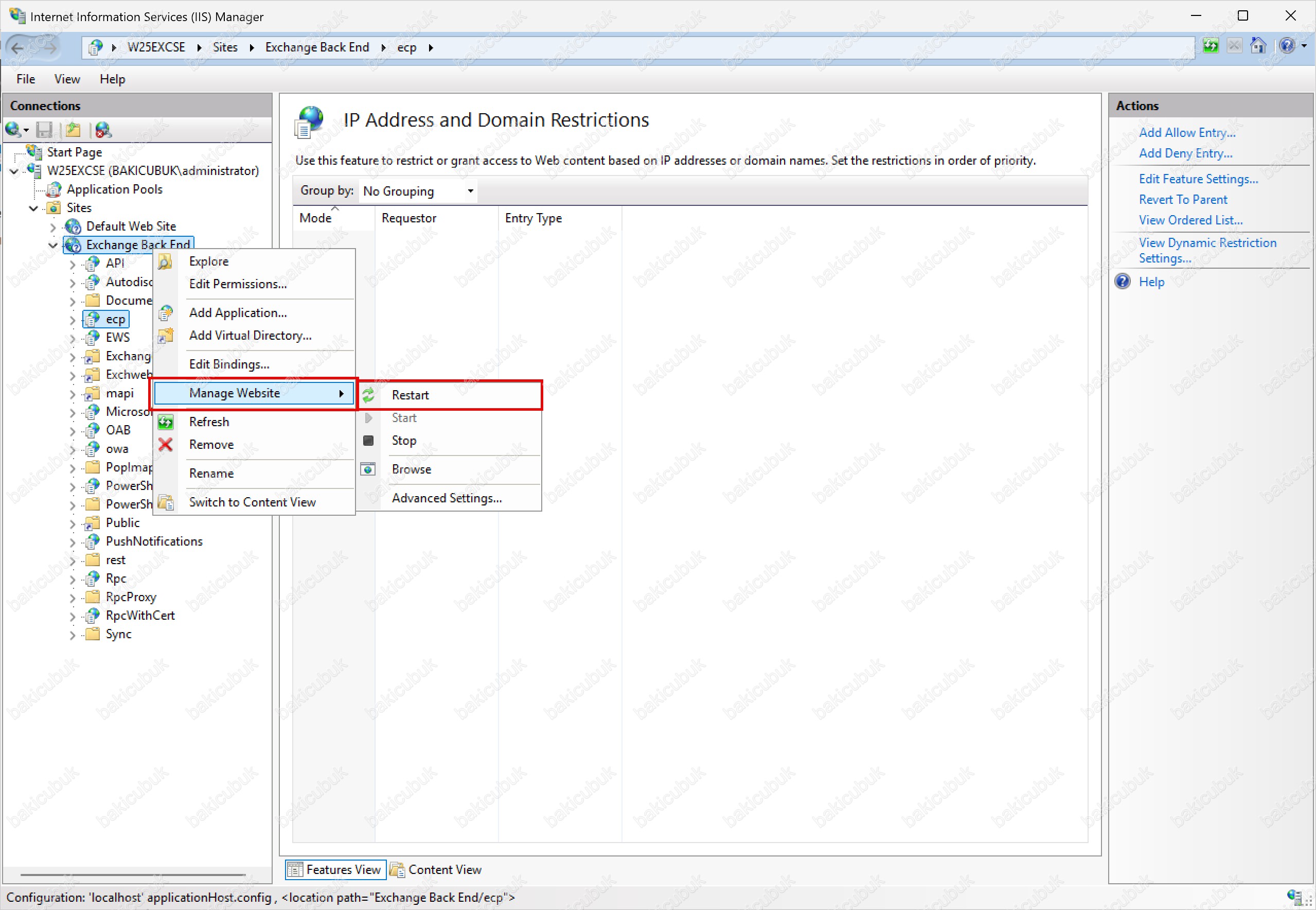Click the Home icon in the address bar
This screenshot has width=1316, height=910.
point(1258,46)
